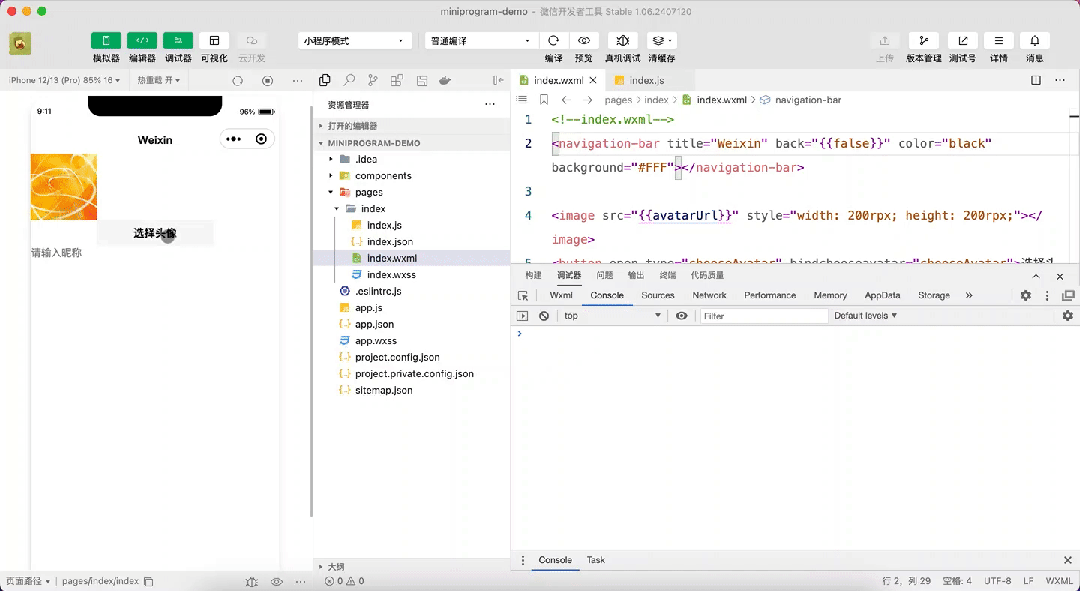Switch to the Task drawer tab
Screen dimensions: 1080x591
tap(596, 560)
